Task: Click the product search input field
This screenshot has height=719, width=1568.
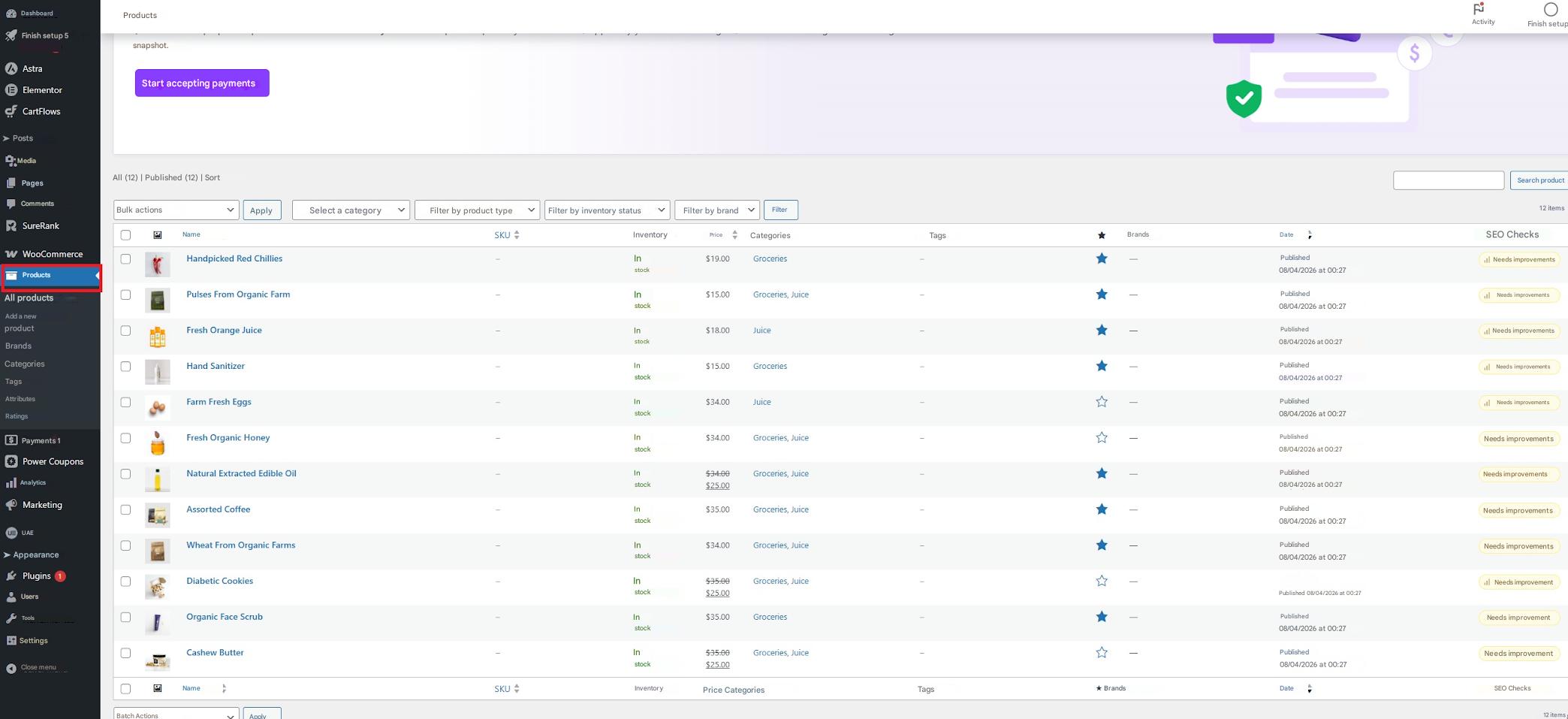Action: (x=1448, y=180)
